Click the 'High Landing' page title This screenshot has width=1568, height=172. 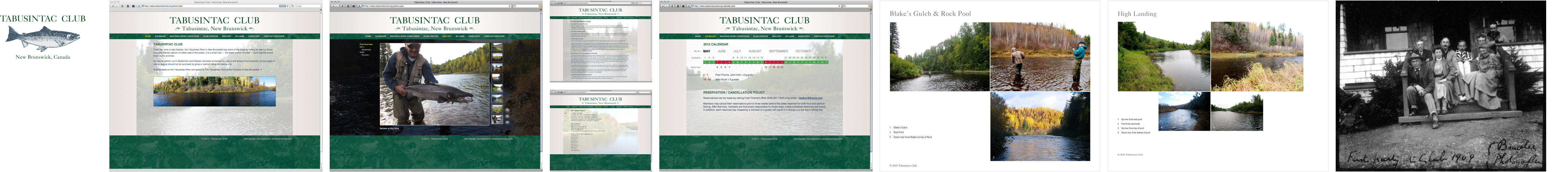click(x=1137, y=13)
